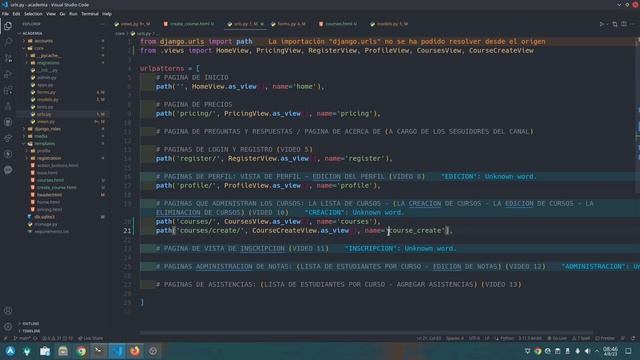The width and height of the screenshot is (640, 360).
Task: Open the volume control in system tray
Action: (587, 351)
